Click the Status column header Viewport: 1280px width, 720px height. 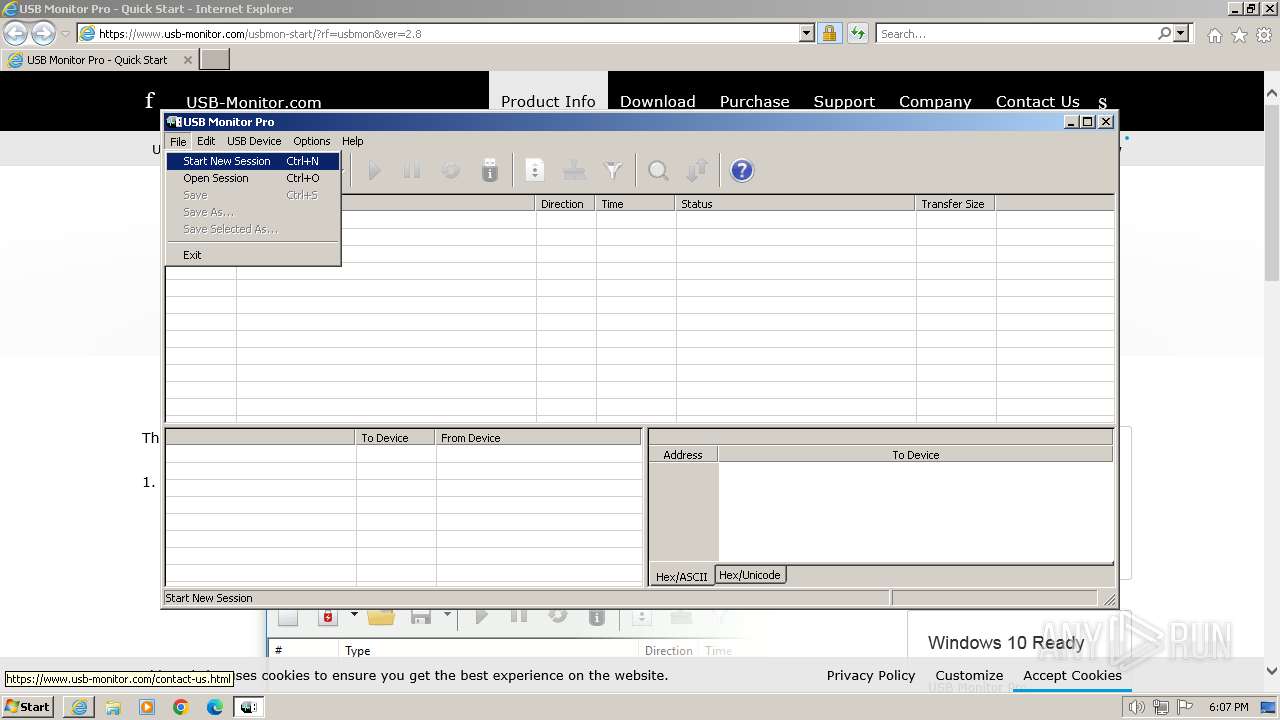click(796, 204)
